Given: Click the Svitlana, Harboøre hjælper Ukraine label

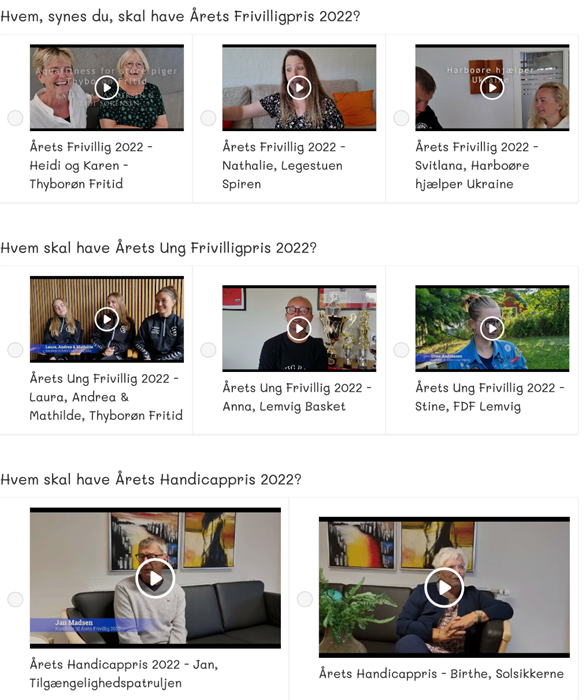Looking at the screenshot, I should (477, 165).
